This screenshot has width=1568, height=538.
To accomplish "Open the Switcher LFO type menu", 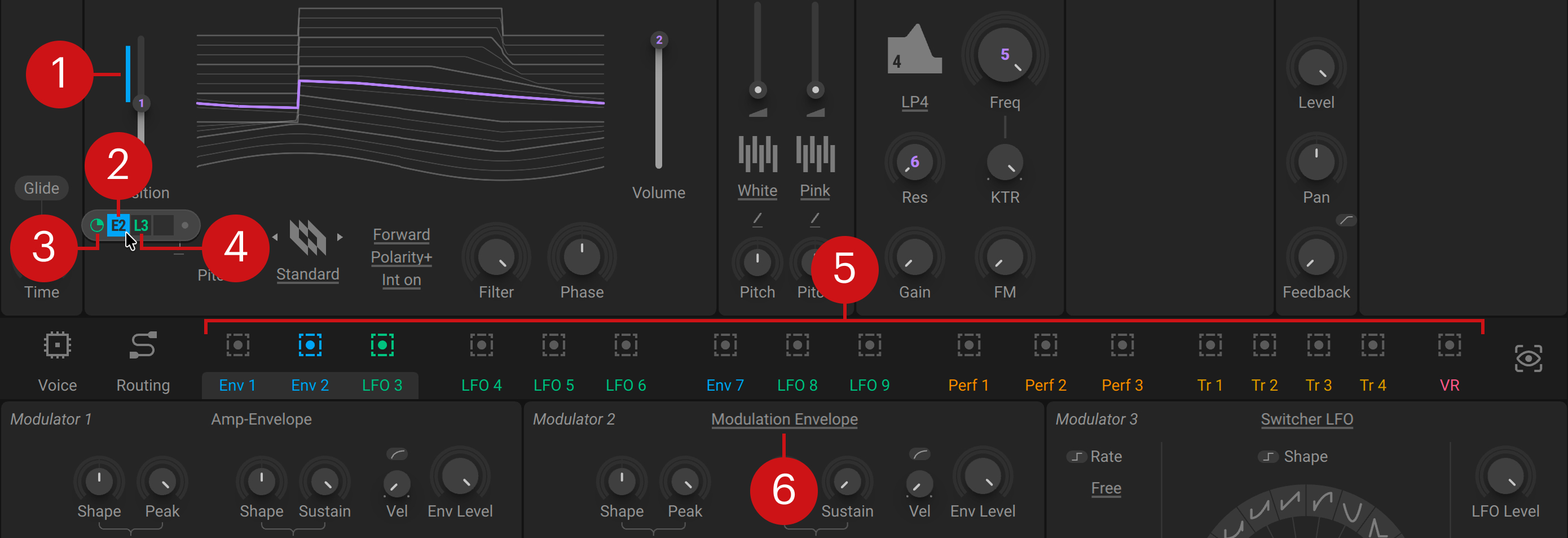I will [1307, 419].
